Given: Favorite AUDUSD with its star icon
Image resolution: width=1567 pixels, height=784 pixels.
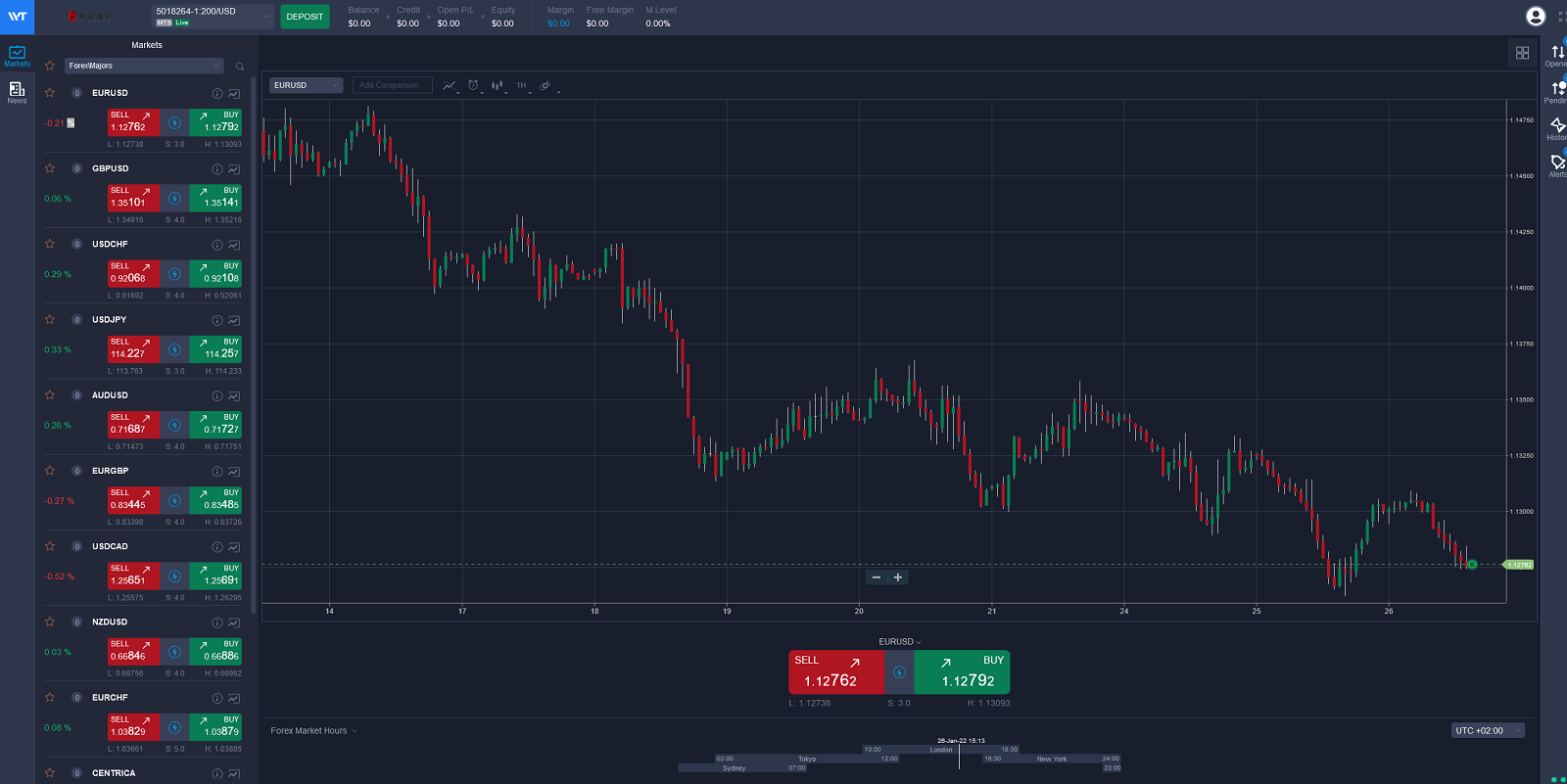Looking at the screenshot, I should [50, 395].
